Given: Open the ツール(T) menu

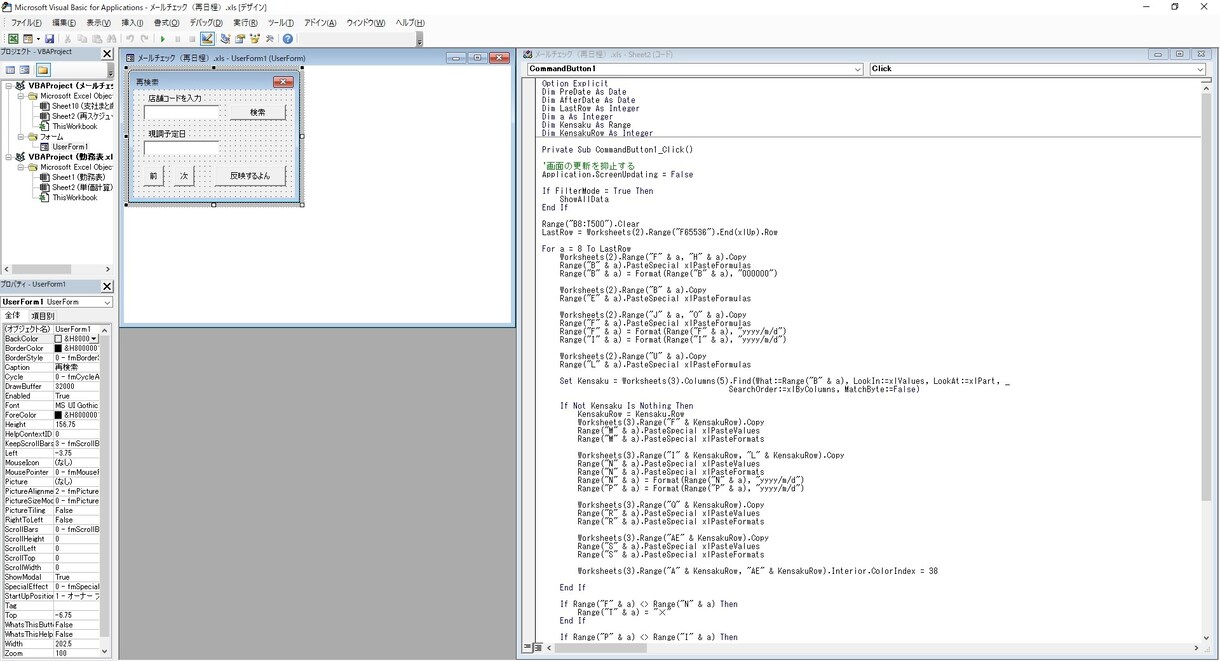Looking at the screenshot, I should pos(281,22).
